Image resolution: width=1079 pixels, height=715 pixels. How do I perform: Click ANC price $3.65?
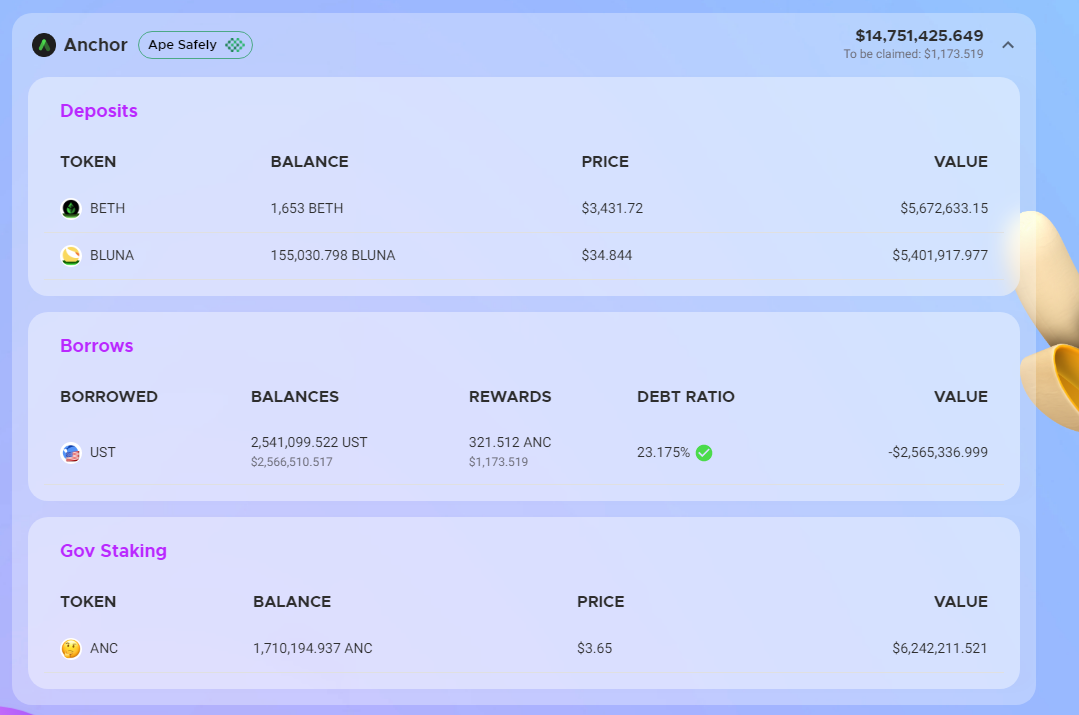tap(595, 648)
